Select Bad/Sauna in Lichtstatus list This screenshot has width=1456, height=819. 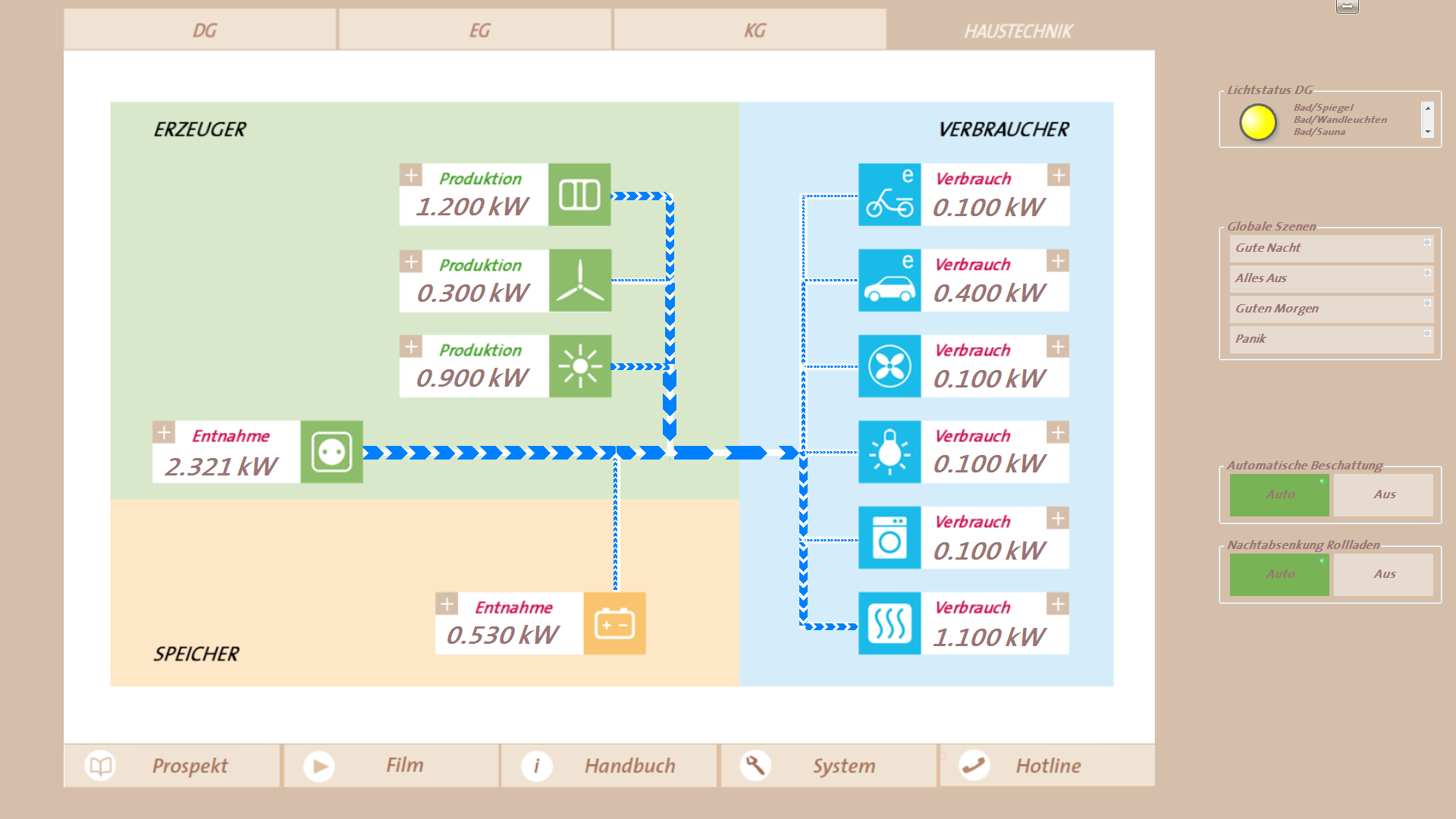point(1319,132)
